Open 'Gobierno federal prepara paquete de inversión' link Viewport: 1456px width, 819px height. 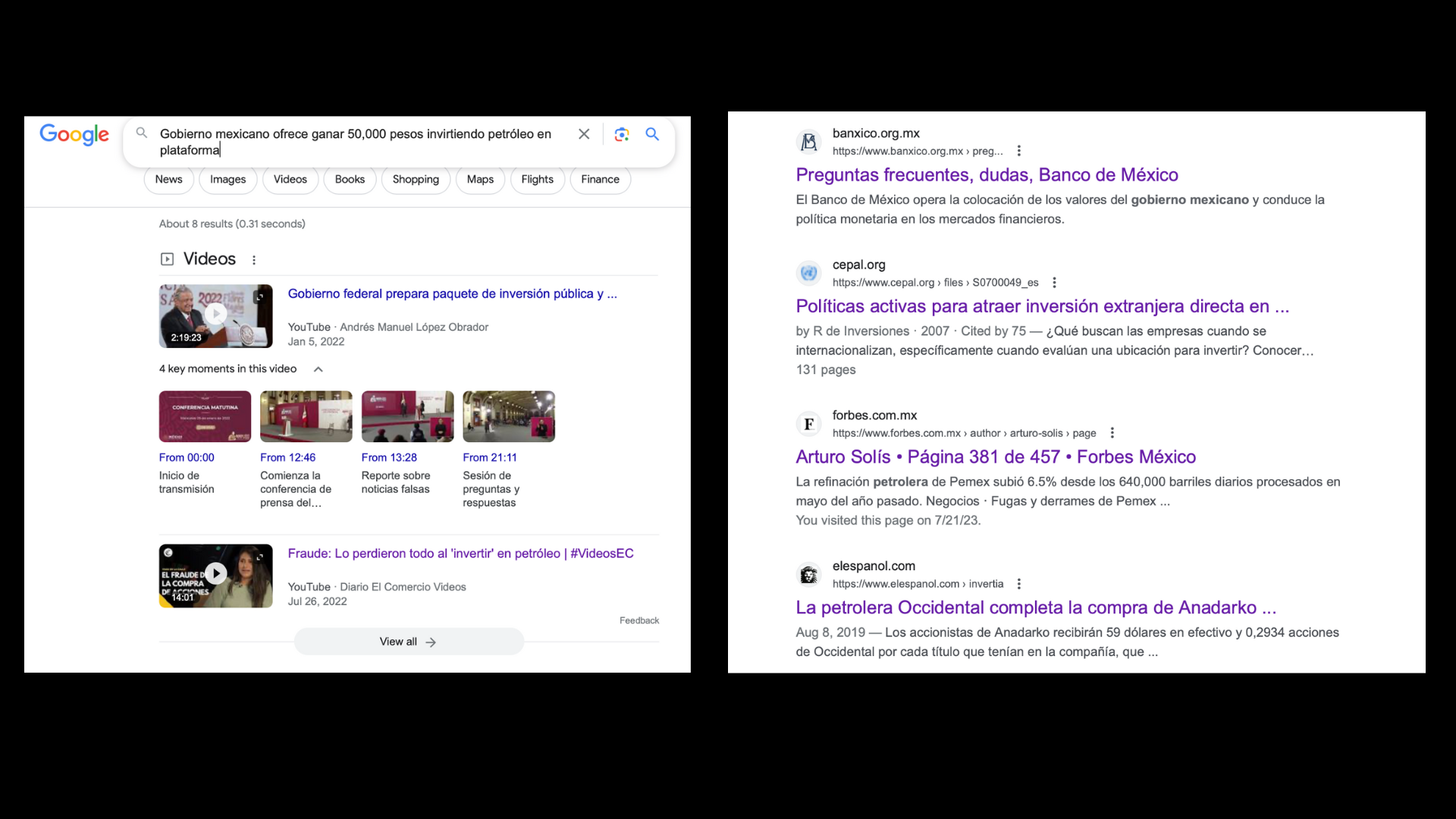click(x=453, y=294)
